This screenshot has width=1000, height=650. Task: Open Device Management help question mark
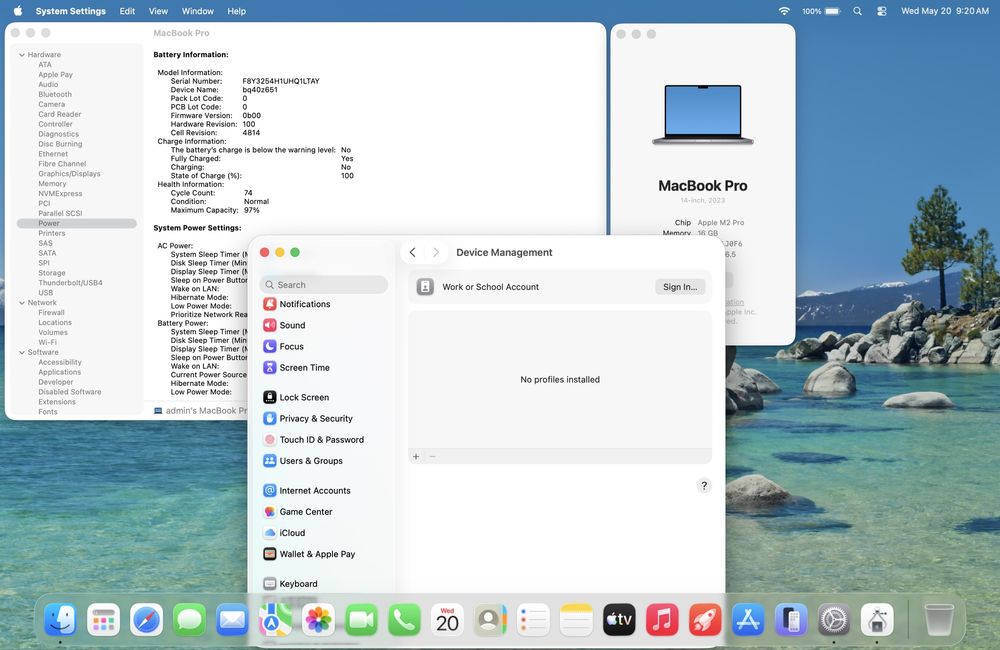coord(703,485)
